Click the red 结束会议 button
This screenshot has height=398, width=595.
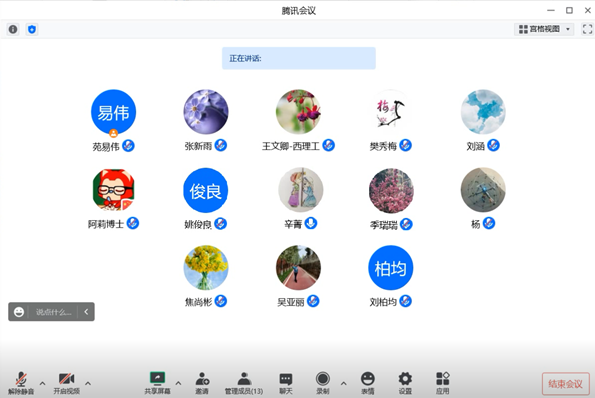tap(565, 384)
